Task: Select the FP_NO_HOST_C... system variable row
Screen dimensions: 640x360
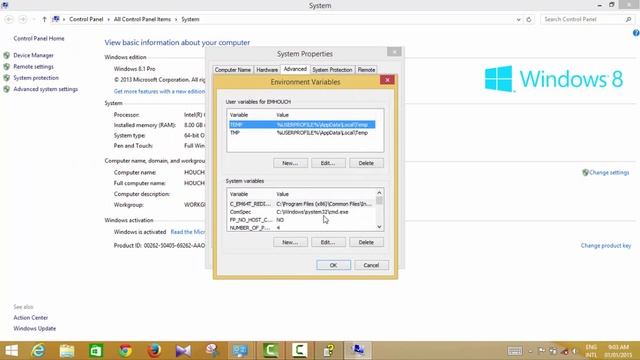Action: click(x=301, y=220)
